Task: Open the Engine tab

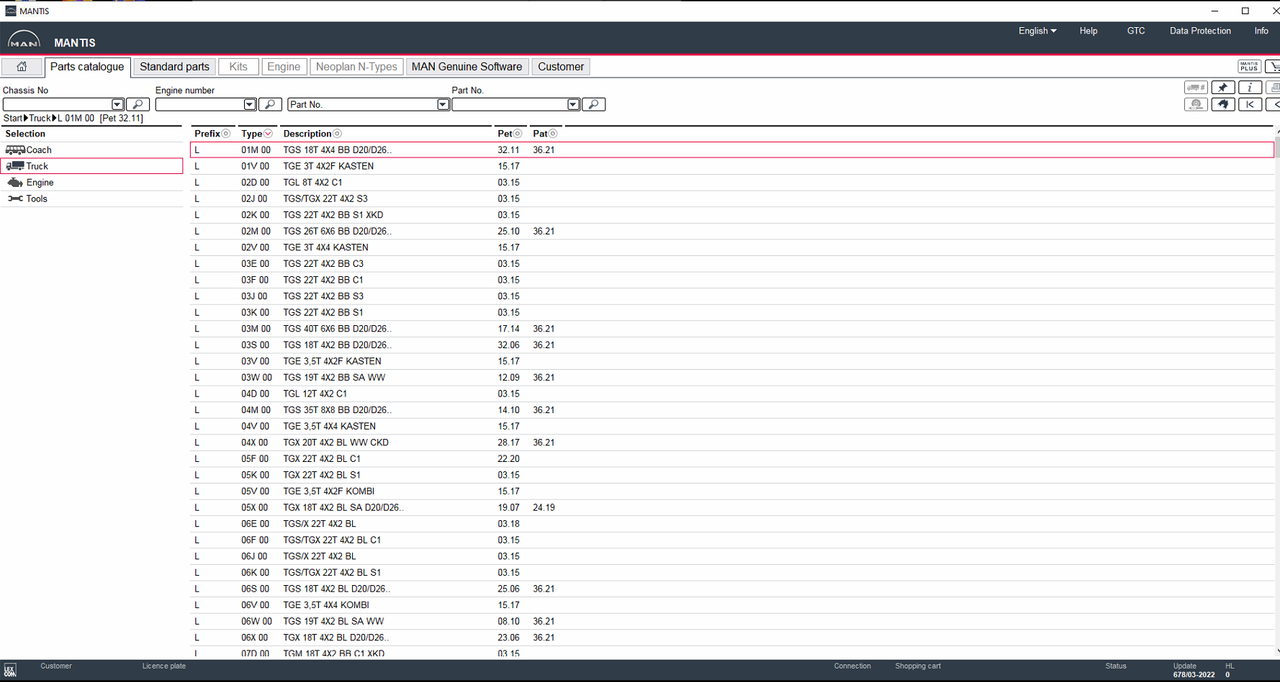Action: (x=283, y=67)
